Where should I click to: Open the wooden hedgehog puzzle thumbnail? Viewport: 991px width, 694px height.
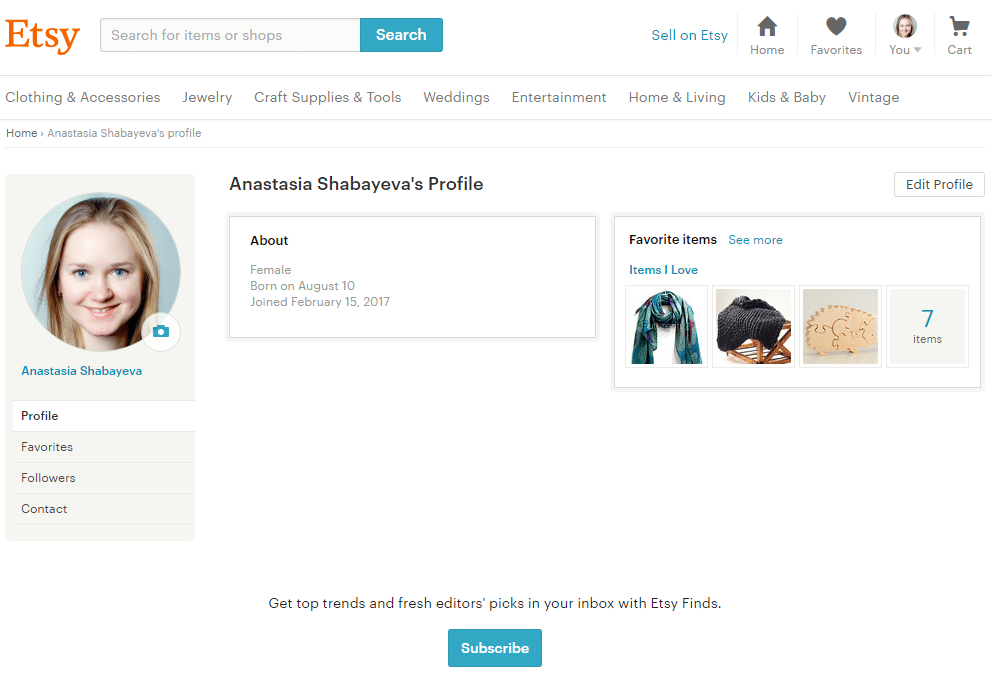click(x=840, y=327)
